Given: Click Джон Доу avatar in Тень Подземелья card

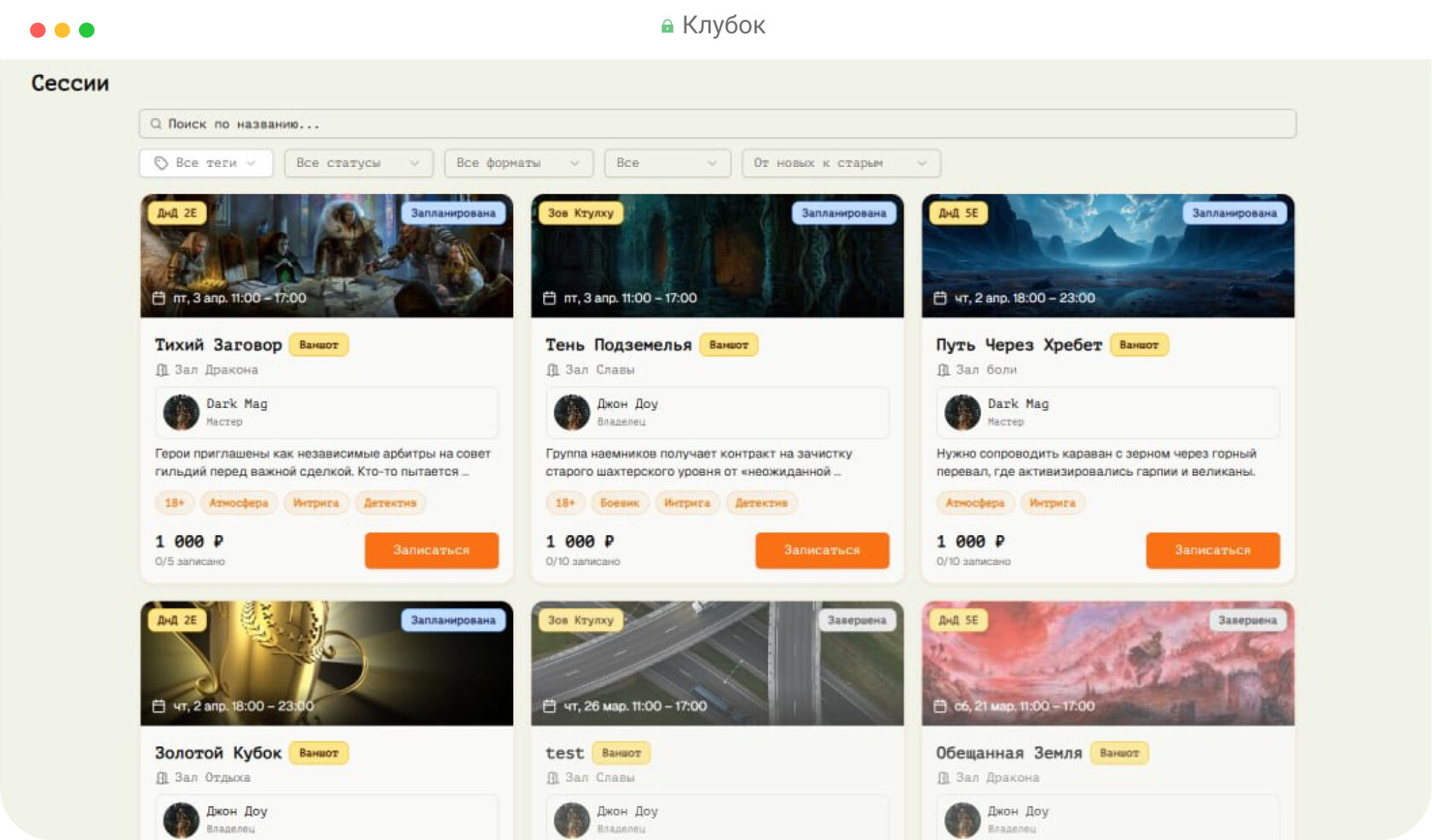Looking at the screenshot, I should pos(572,412).
